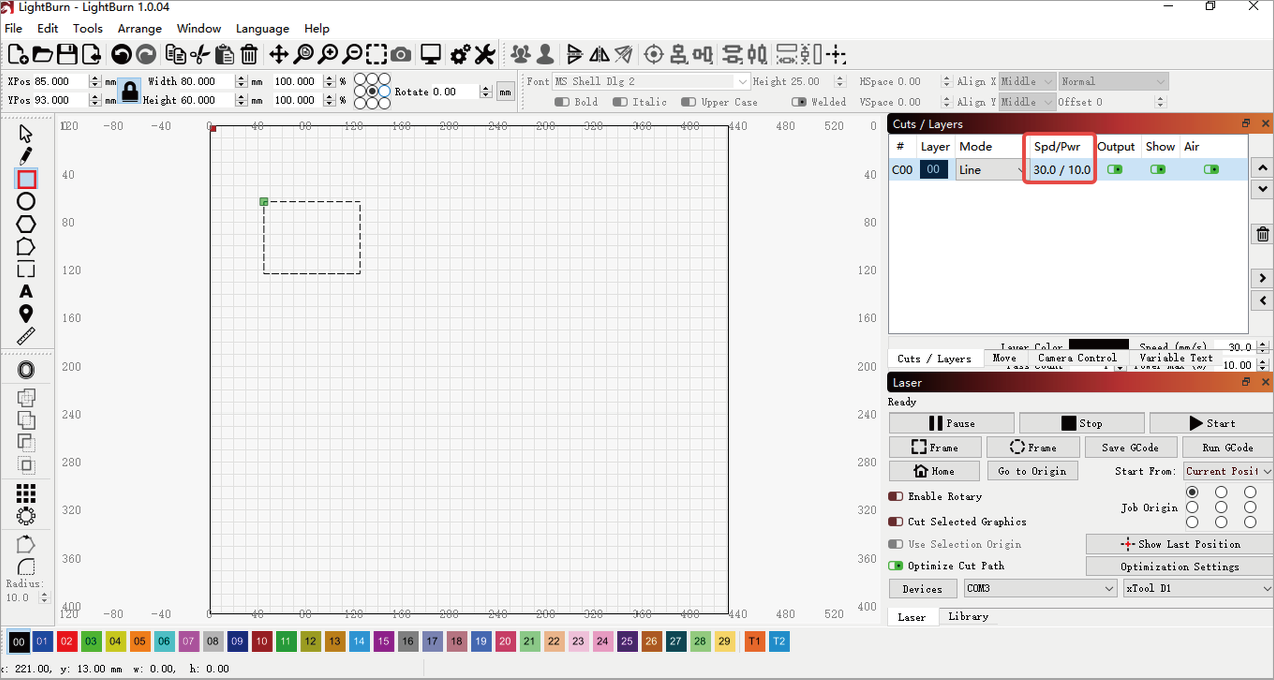
Task: Open Align Y Middle dropdown
Action: pyautogui.click(x=1027, y=102)
